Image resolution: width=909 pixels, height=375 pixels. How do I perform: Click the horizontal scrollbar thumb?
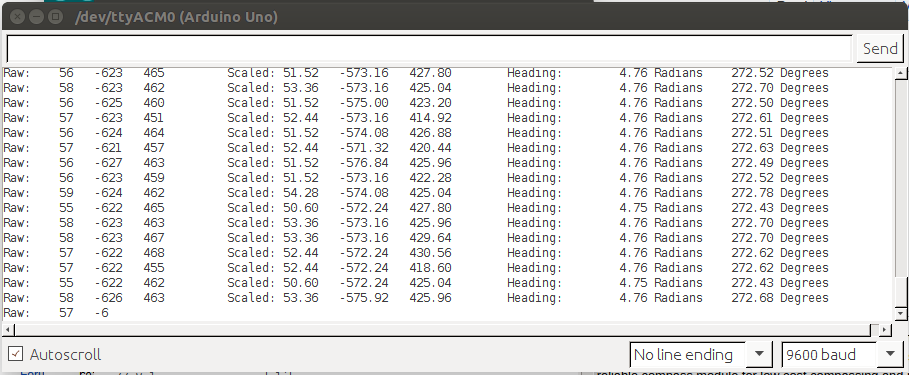(x=443, y=330)
